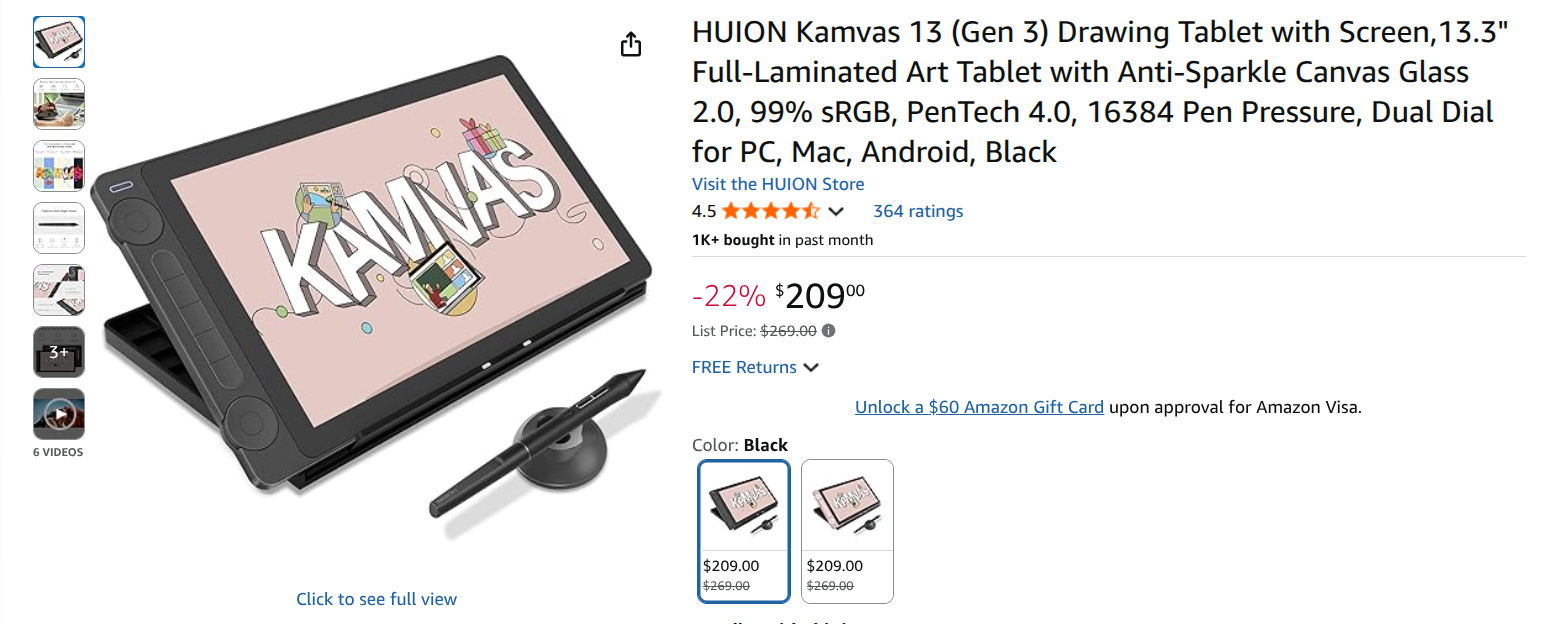Open the 3+ more images thumbnail

click(x=59, y=352)
